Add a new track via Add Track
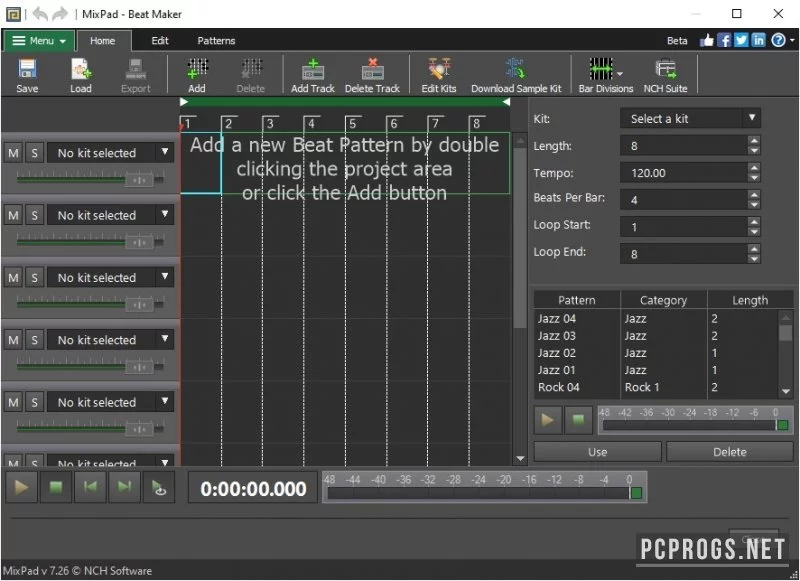This screenshot has height=581, width=800. pyautogui.click(x=313, y=75)
